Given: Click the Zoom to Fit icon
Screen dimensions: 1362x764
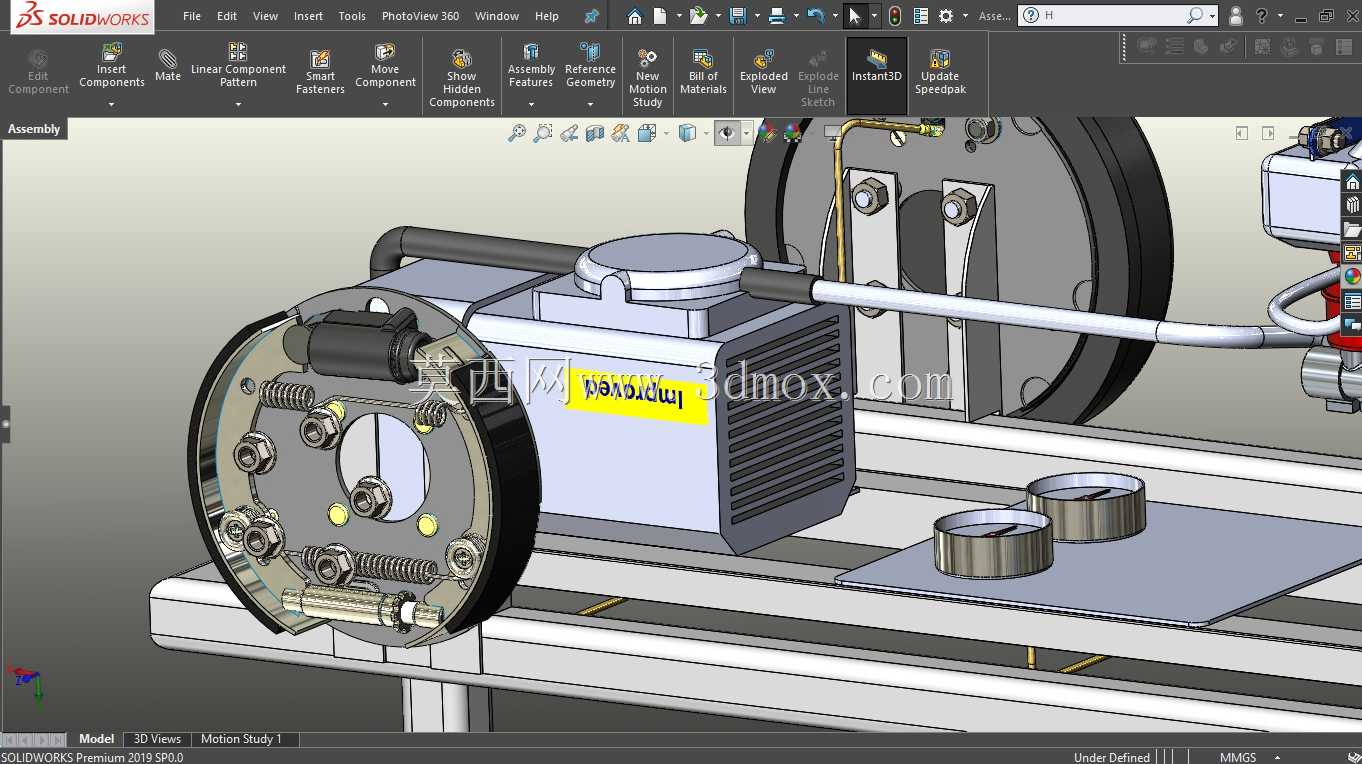Looking at the screenshot, I should coord(517,133).
